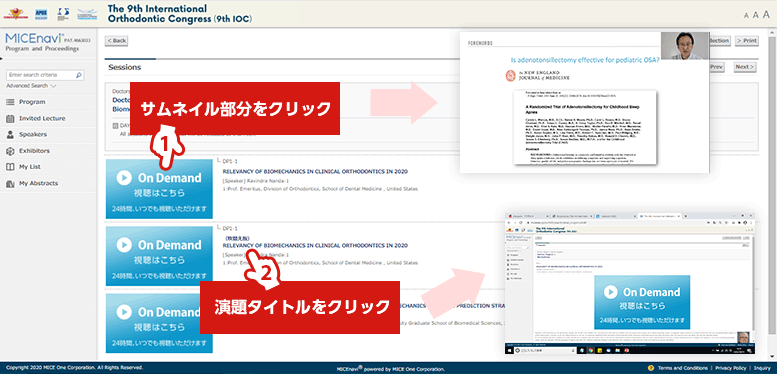This screenshot has height=374, width=777.
Task: Select the Sessions heading tab
Action: point(124,67)
